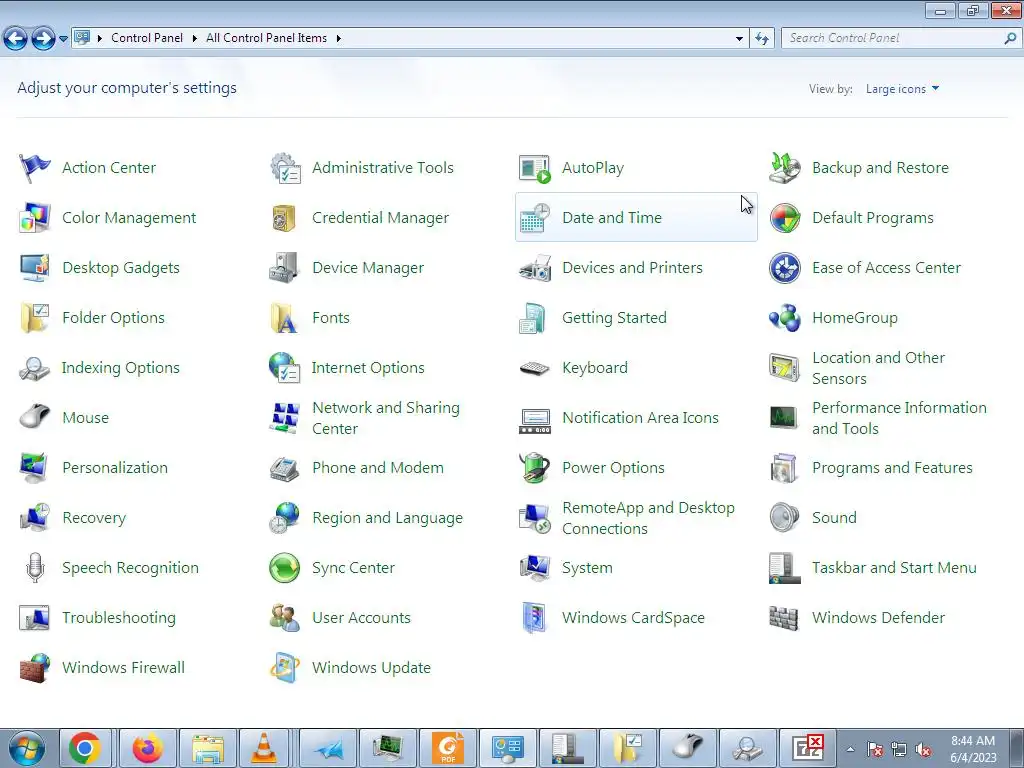This screenshot has width=1024, height=768.
Task: Click the Desktop Gadgets monitor icon
Action: click(35, 268)
